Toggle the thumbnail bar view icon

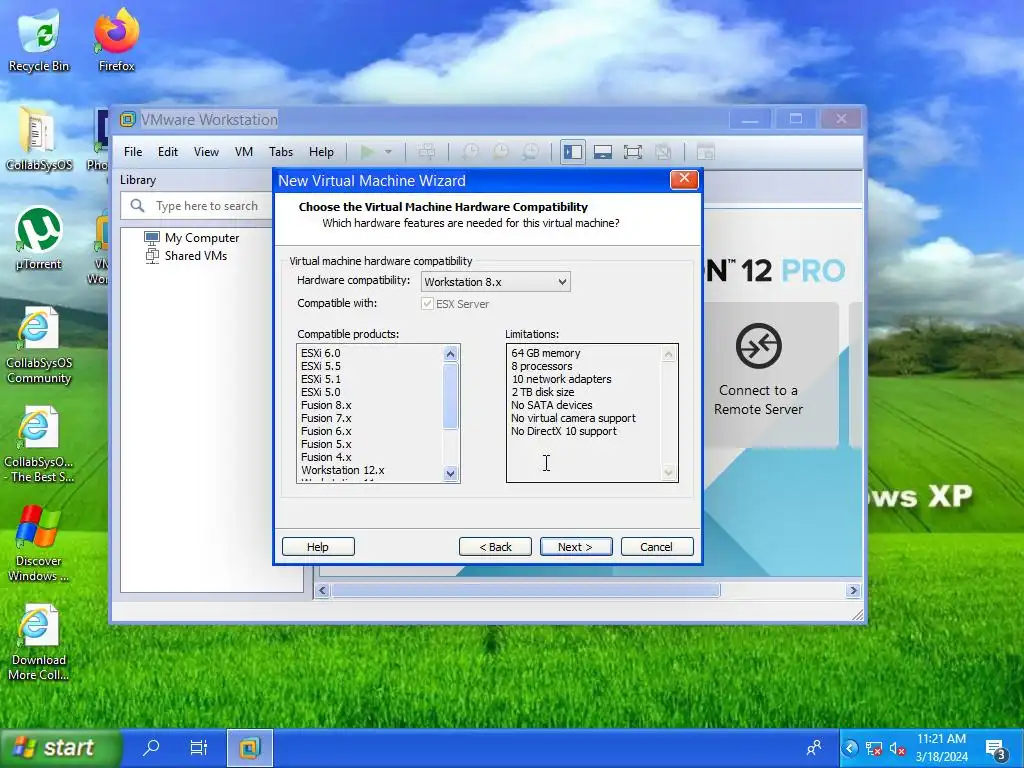click(603, 152)
